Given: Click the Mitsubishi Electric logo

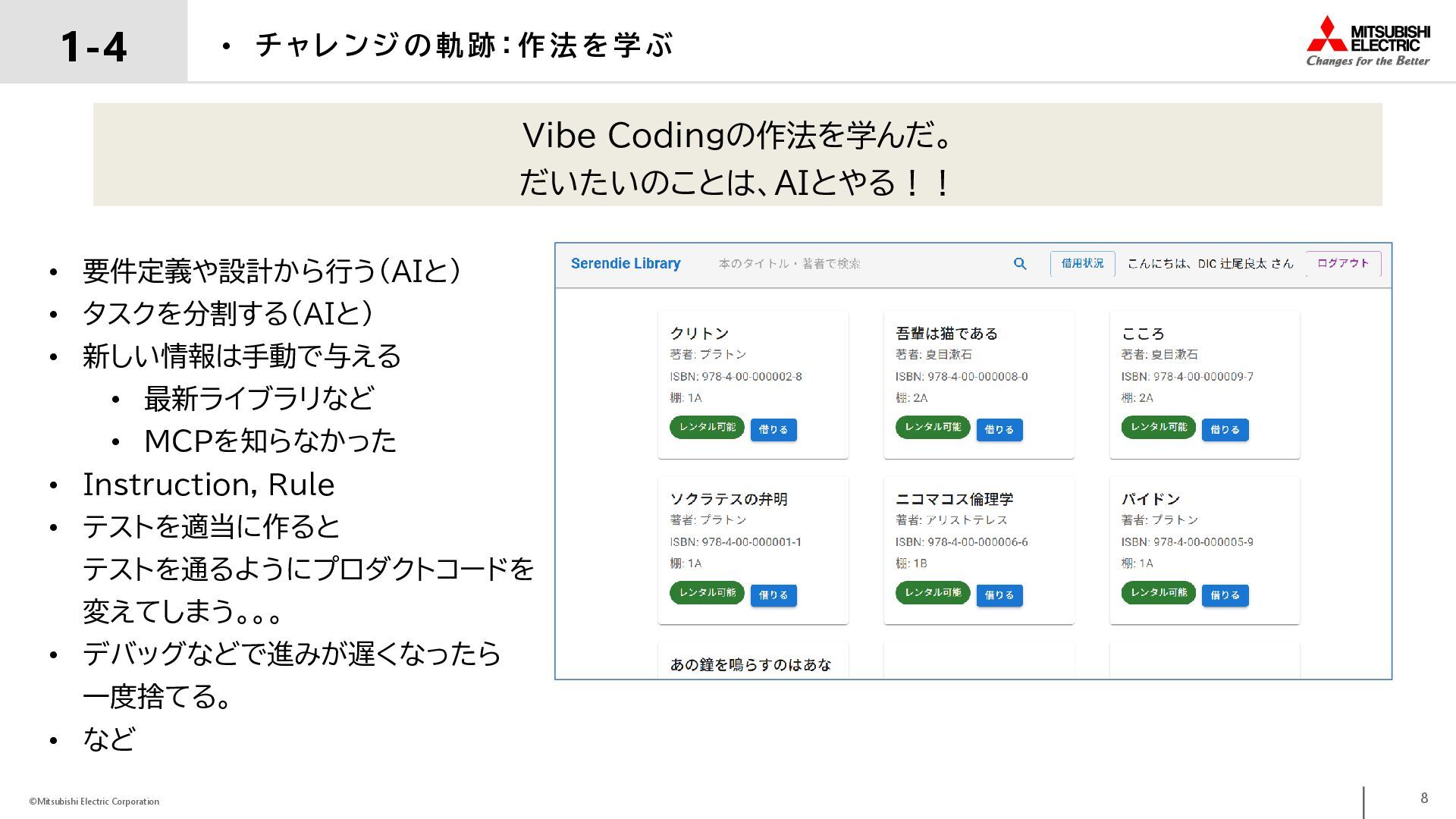Looking at the screenshot, I should pos(1368,41).
